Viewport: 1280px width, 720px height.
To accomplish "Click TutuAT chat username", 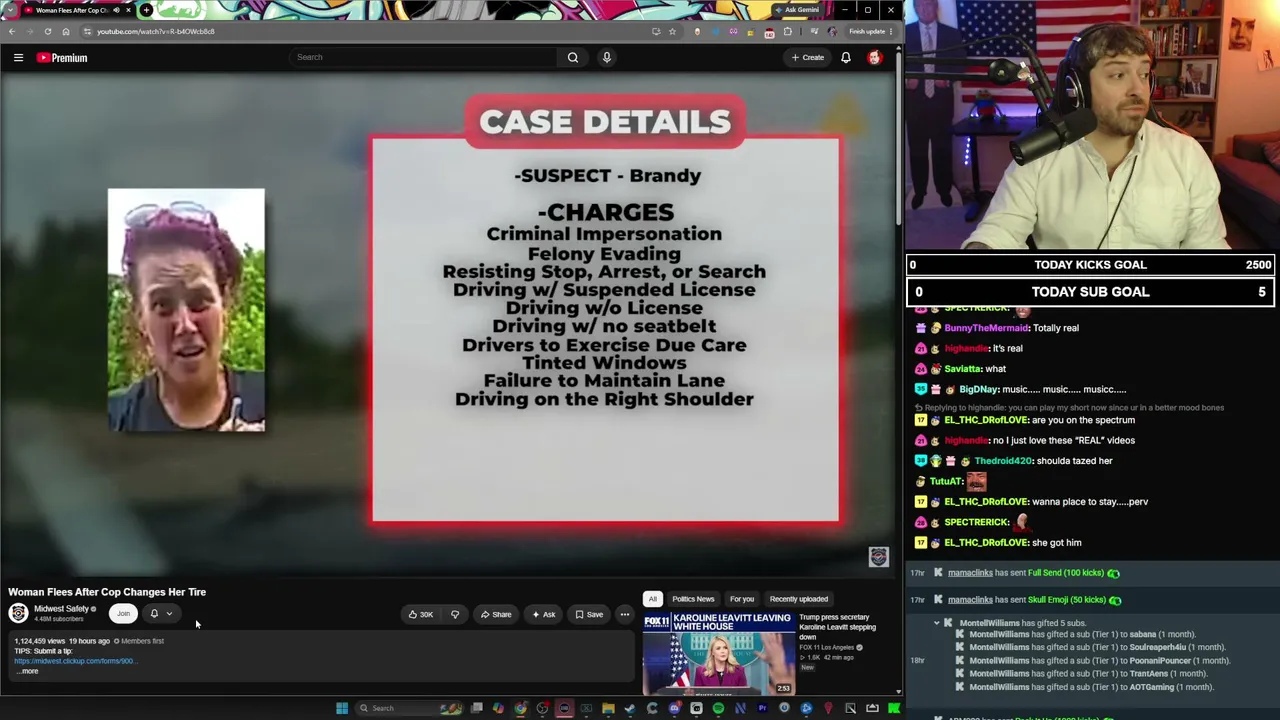I will pyautogui.click(x=945, y=482).
